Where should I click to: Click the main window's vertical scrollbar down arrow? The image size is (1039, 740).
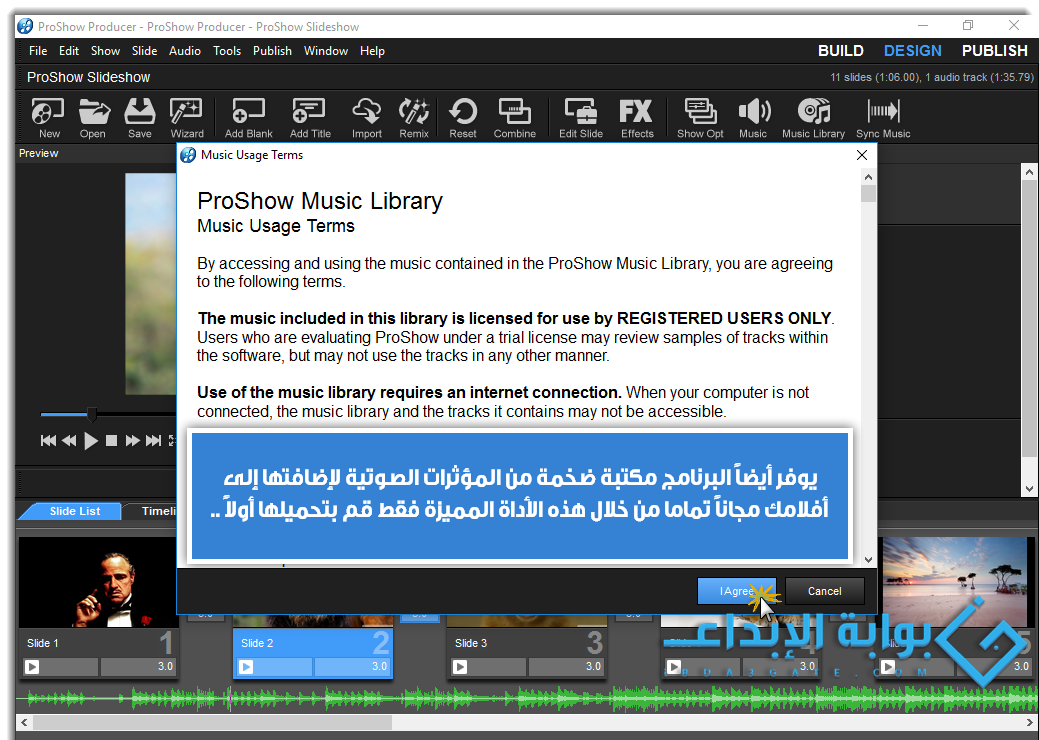coord(1029,489)
